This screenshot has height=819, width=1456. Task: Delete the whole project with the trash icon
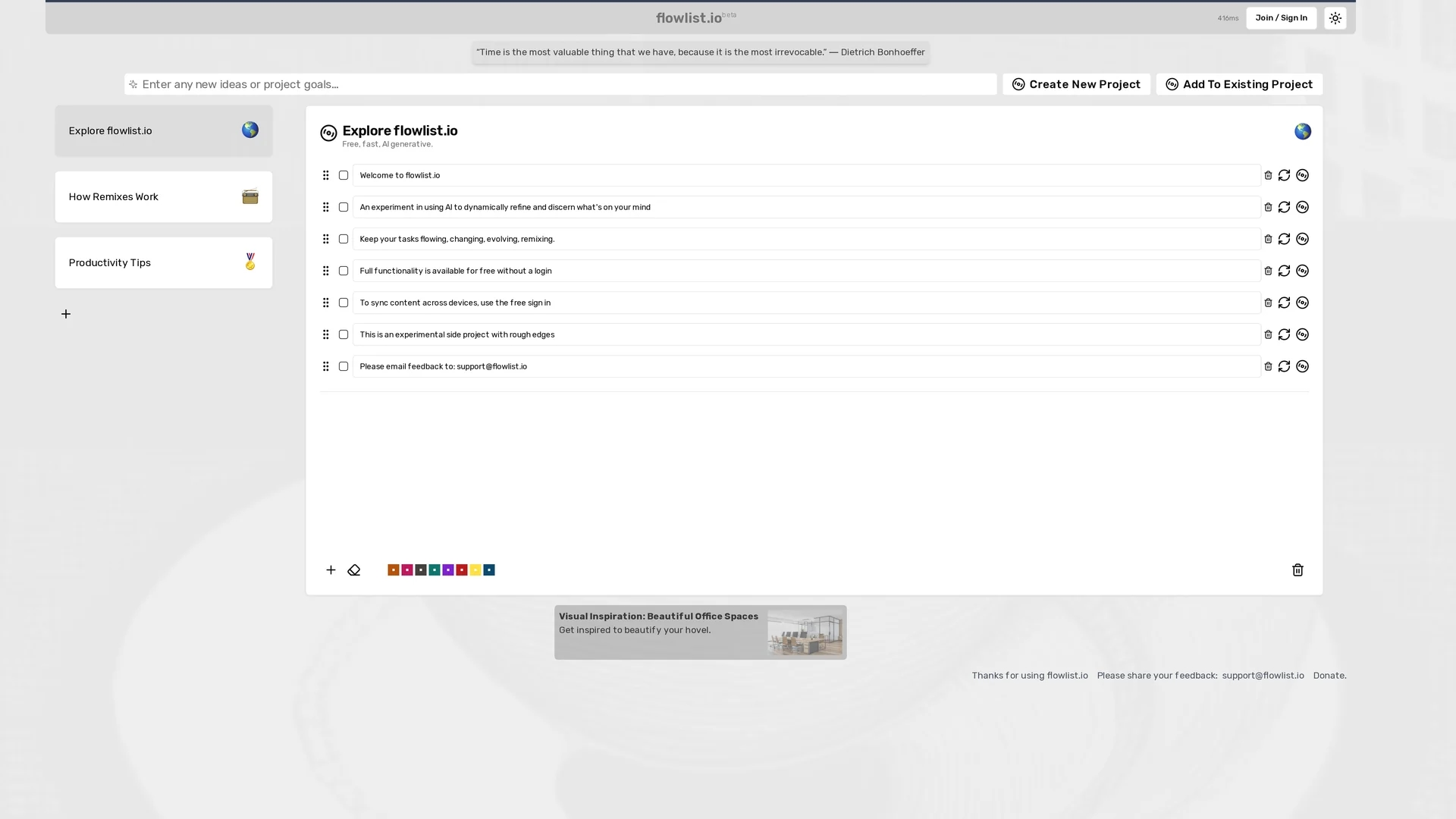pyautogui.click(x=1298, y=570)
